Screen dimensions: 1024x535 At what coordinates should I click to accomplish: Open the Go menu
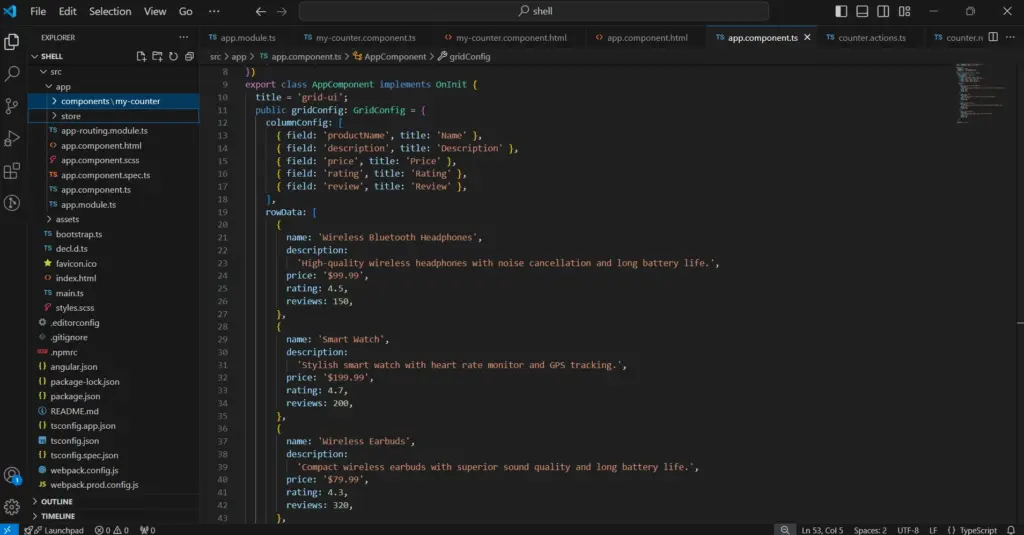point(185,11)
